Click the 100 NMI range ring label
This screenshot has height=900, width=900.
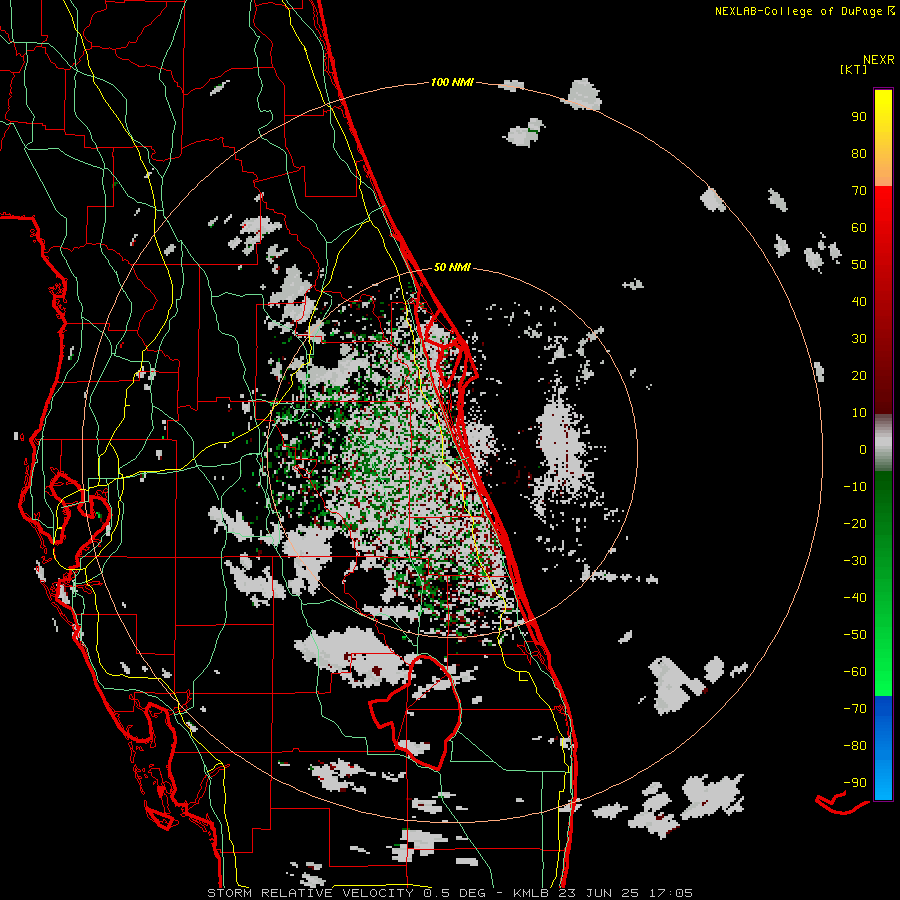point(452,82)
